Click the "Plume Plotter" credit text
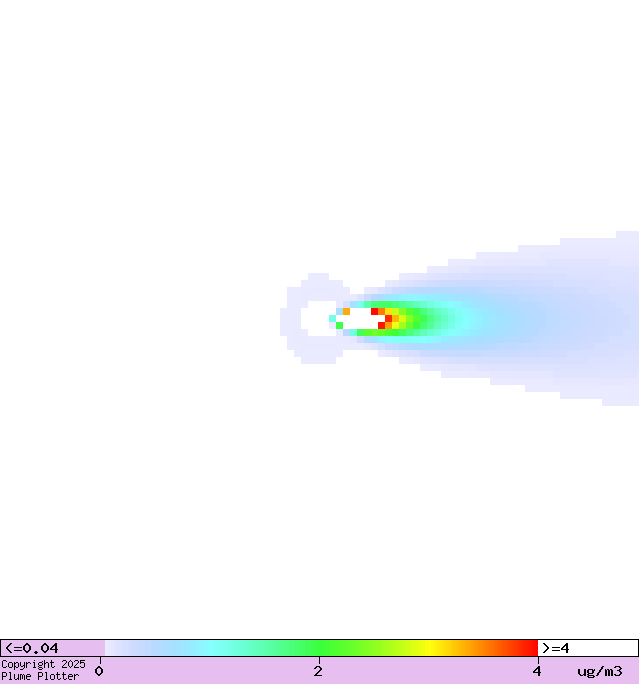The width and height of the screenshot is (639, 684). pyautogui.click(x=40, y=676)
